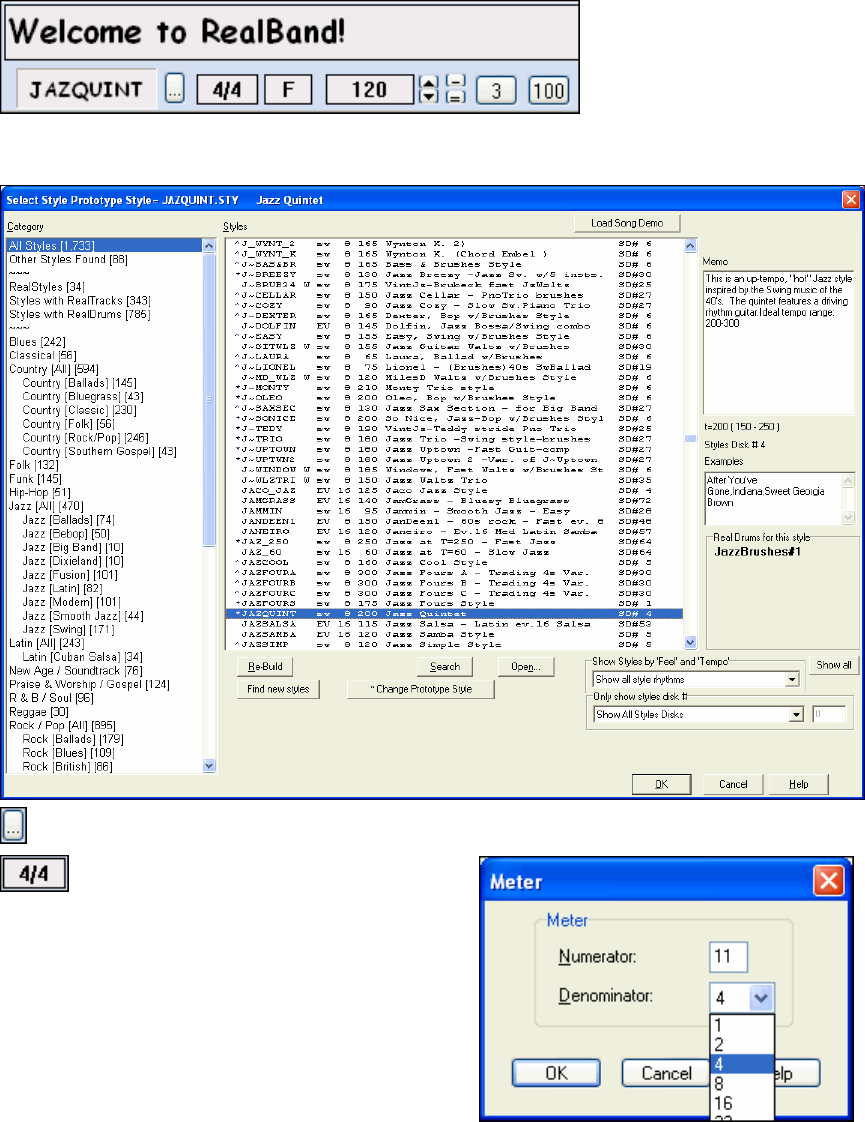Click the lower small tap tempo button
This screenshot has height=1122, width=865.
click(456, 97)
